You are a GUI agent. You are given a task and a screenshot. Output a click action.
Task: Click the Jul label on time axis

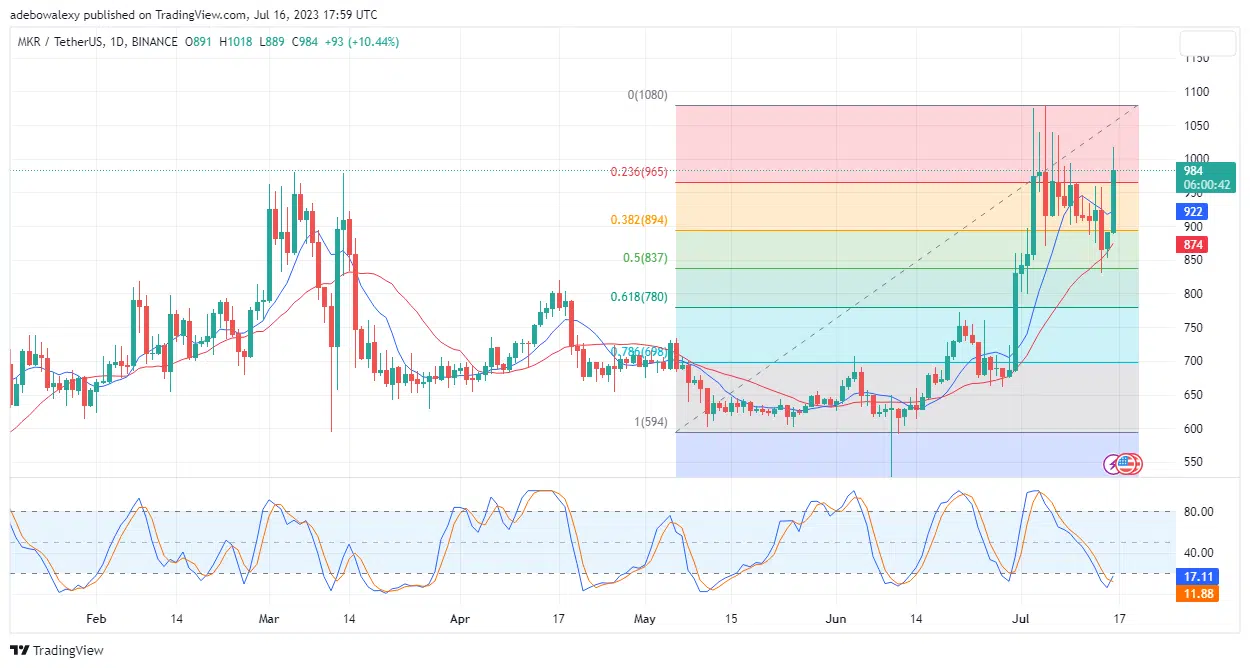1023,619
